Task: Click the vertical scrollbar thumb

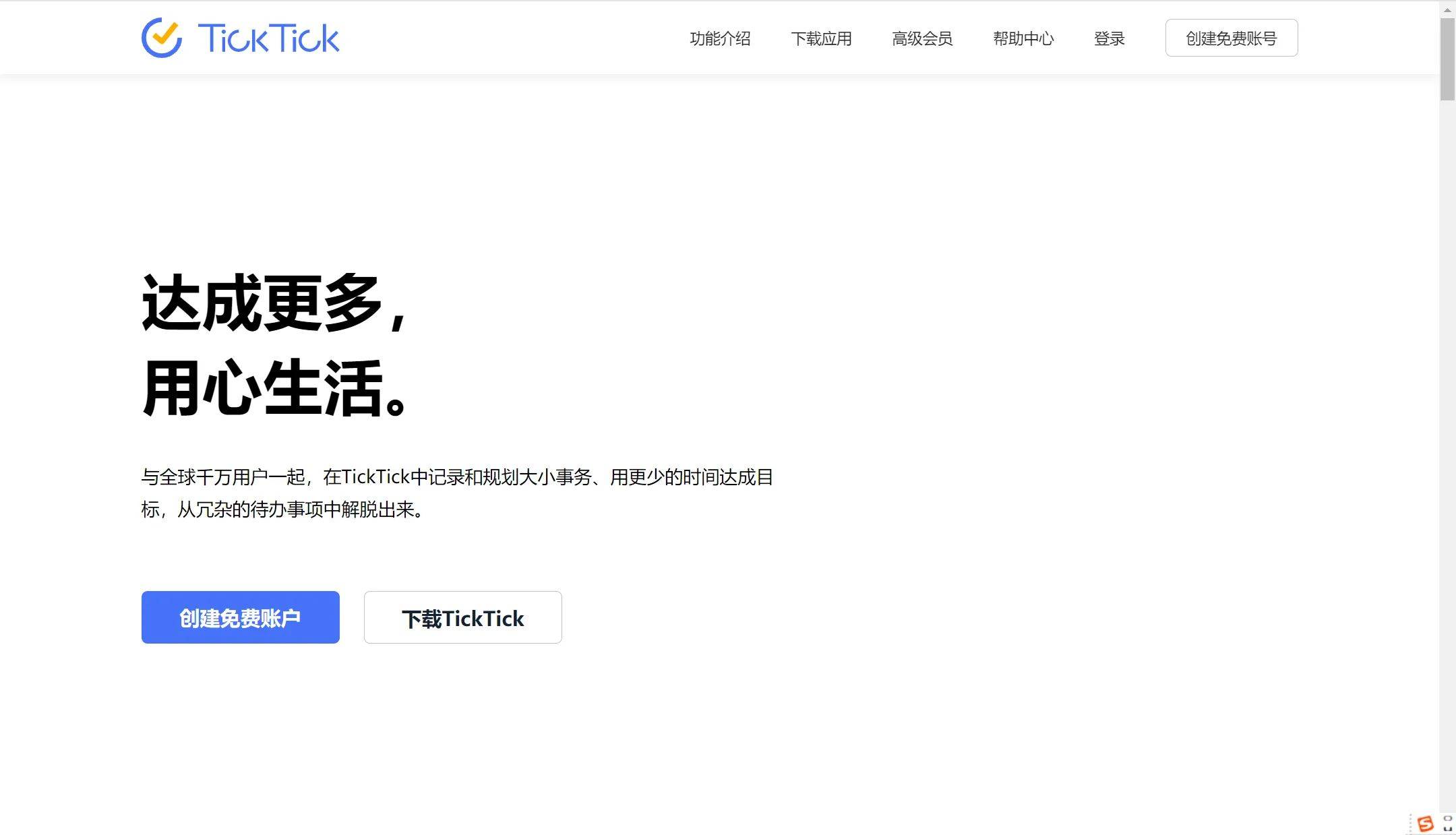Action: (1447, 59)
